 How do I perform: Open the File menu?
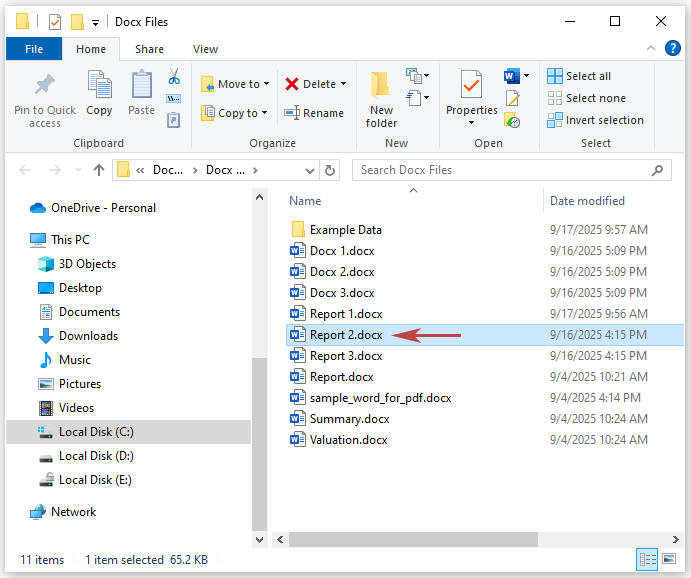coord(33,49)
